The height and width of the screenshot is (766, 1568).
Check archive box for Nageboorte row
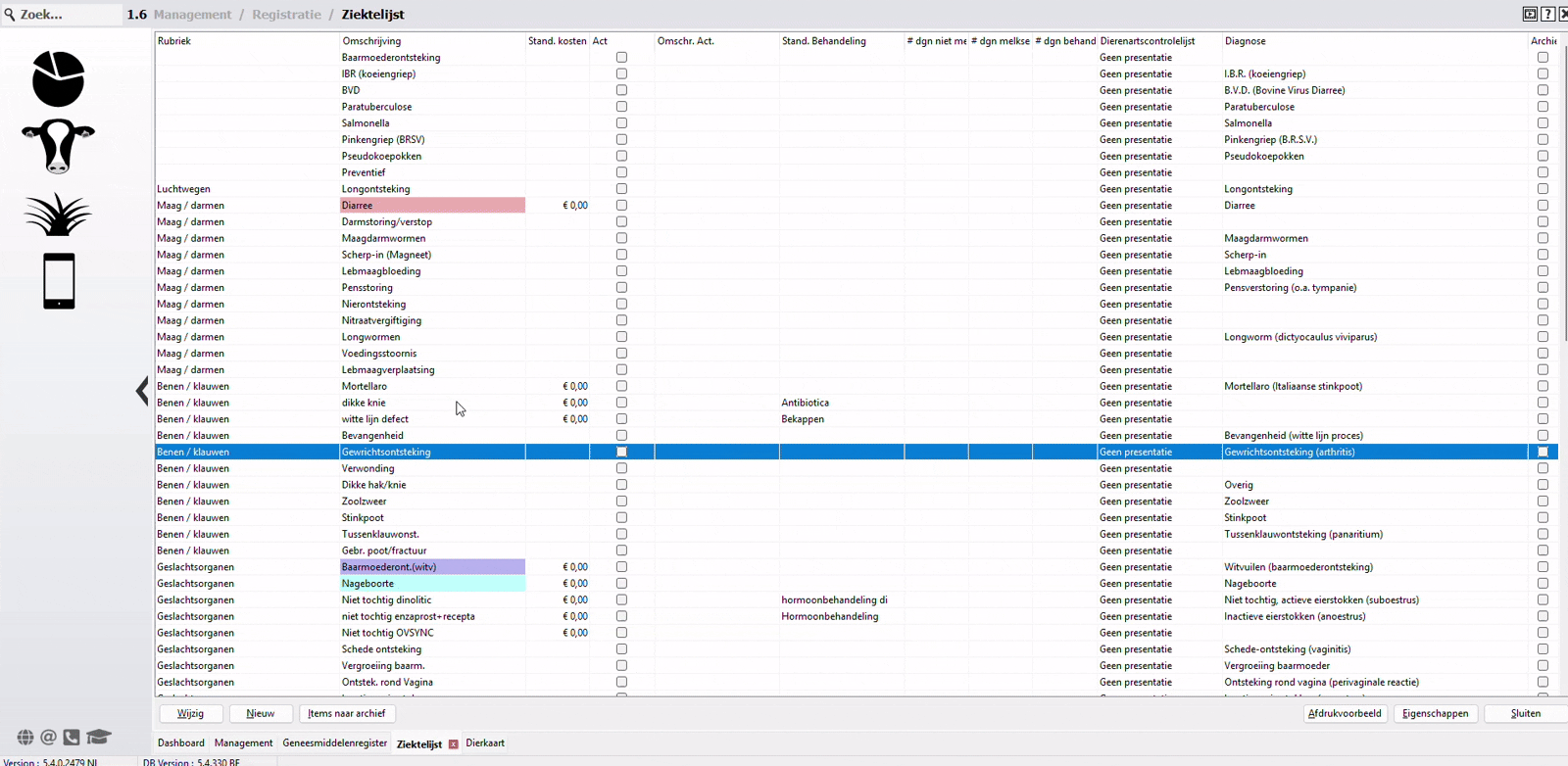[1543, 583]
